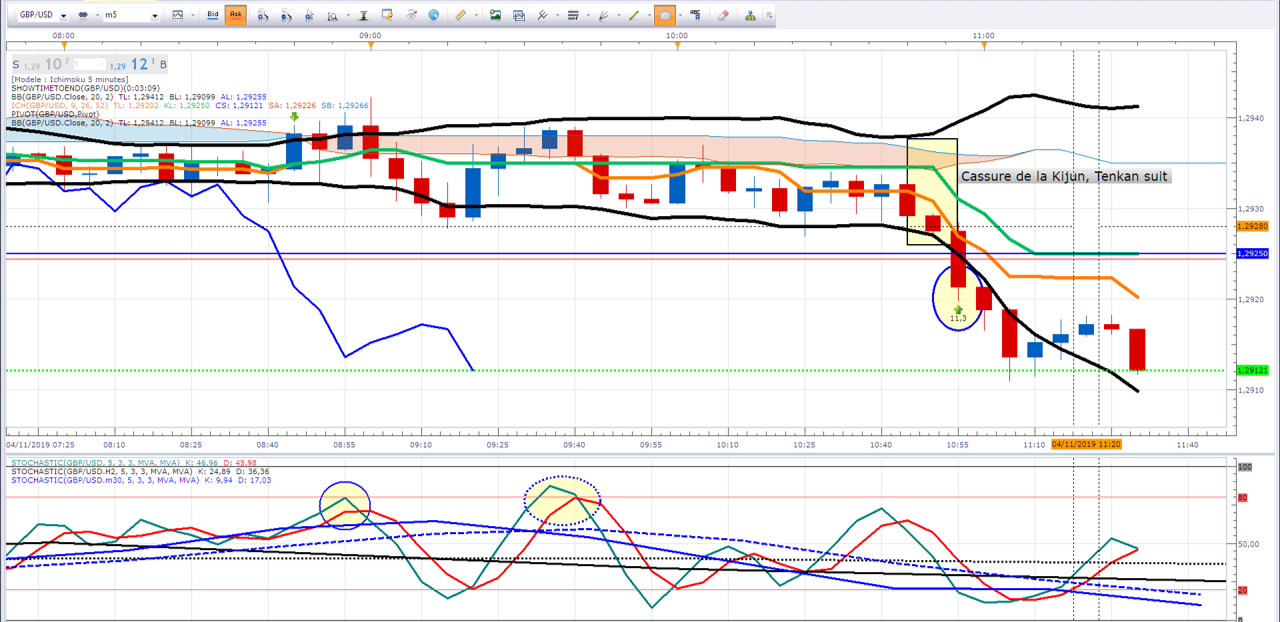Image resolution: width=1280 pixels, height=622 pixels.
Task: Expand the ruler tool dropdown arrow
Action: tap(476, 15)
